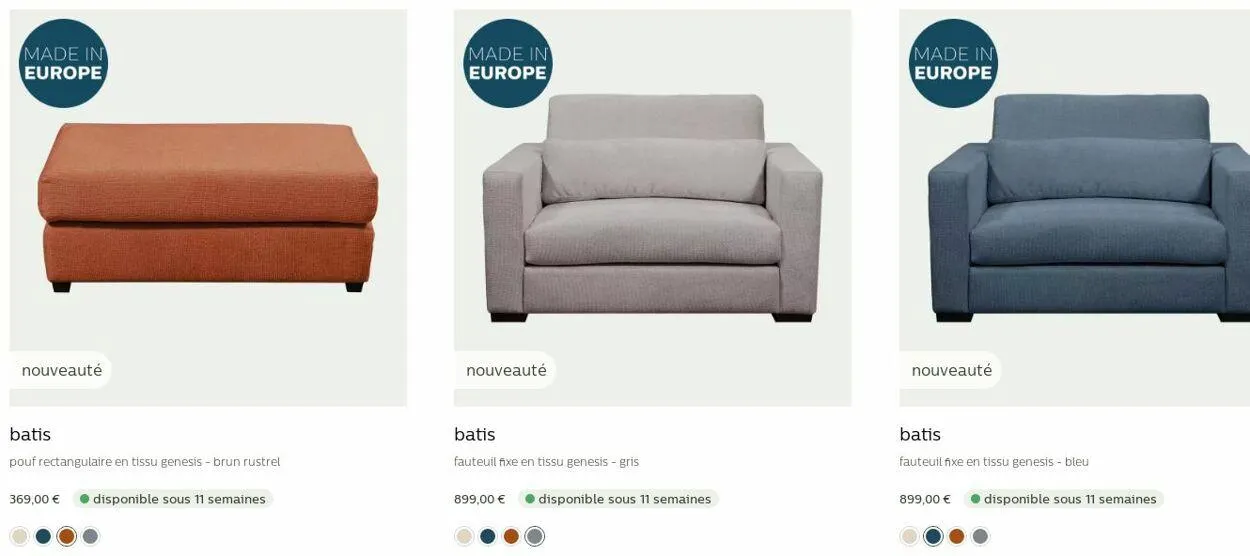Open fauteuil fixe bleu product link
This screenshot has width=1250, height=556.
click(994, 462)
